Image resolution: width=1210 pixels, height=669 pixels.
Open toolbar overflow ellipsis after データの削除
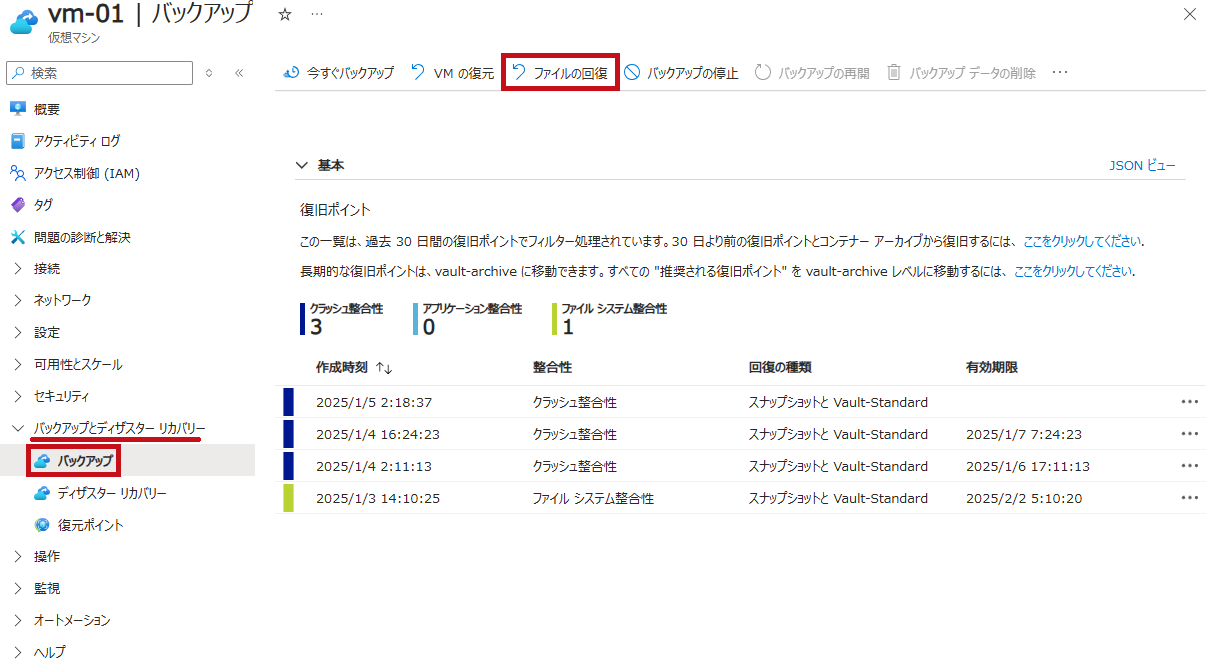pyautogui.click(x=1060, y=73)
